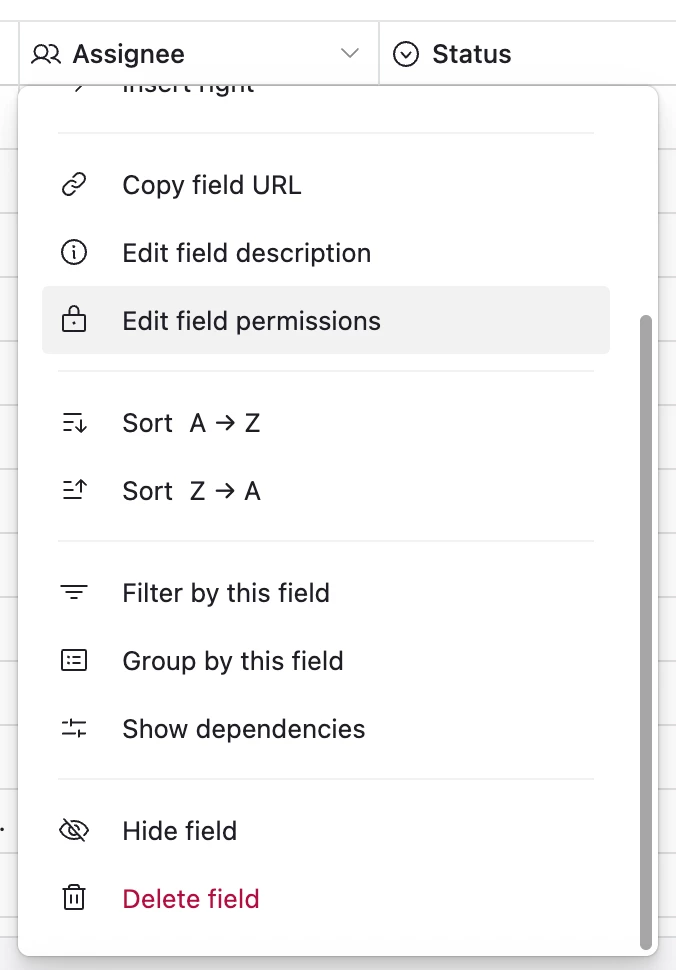Screen dimensions: 676x970
Task: Click Show dependencies option
Action: 243,729
